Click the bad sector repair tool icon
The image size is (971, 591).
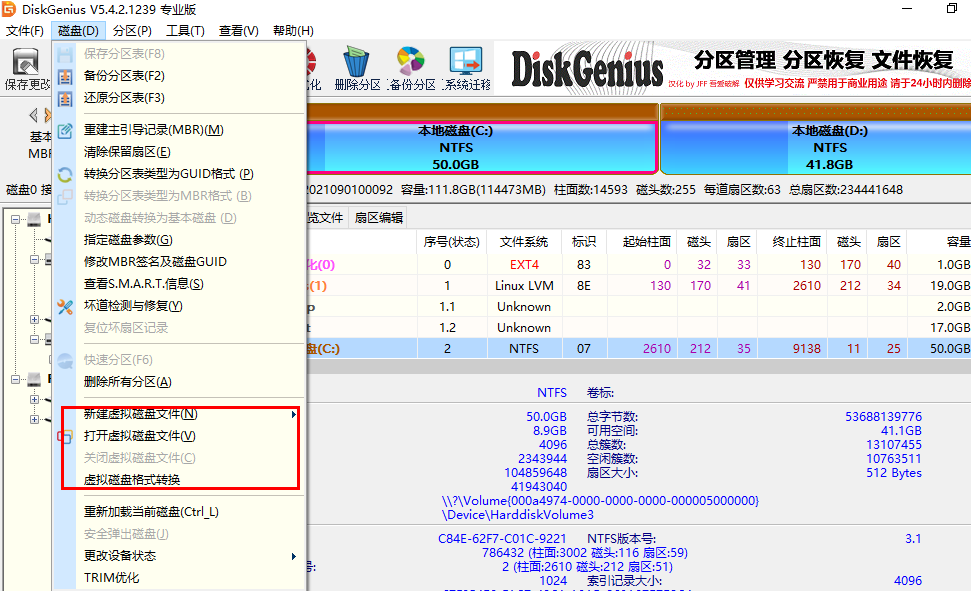(65, 306)
